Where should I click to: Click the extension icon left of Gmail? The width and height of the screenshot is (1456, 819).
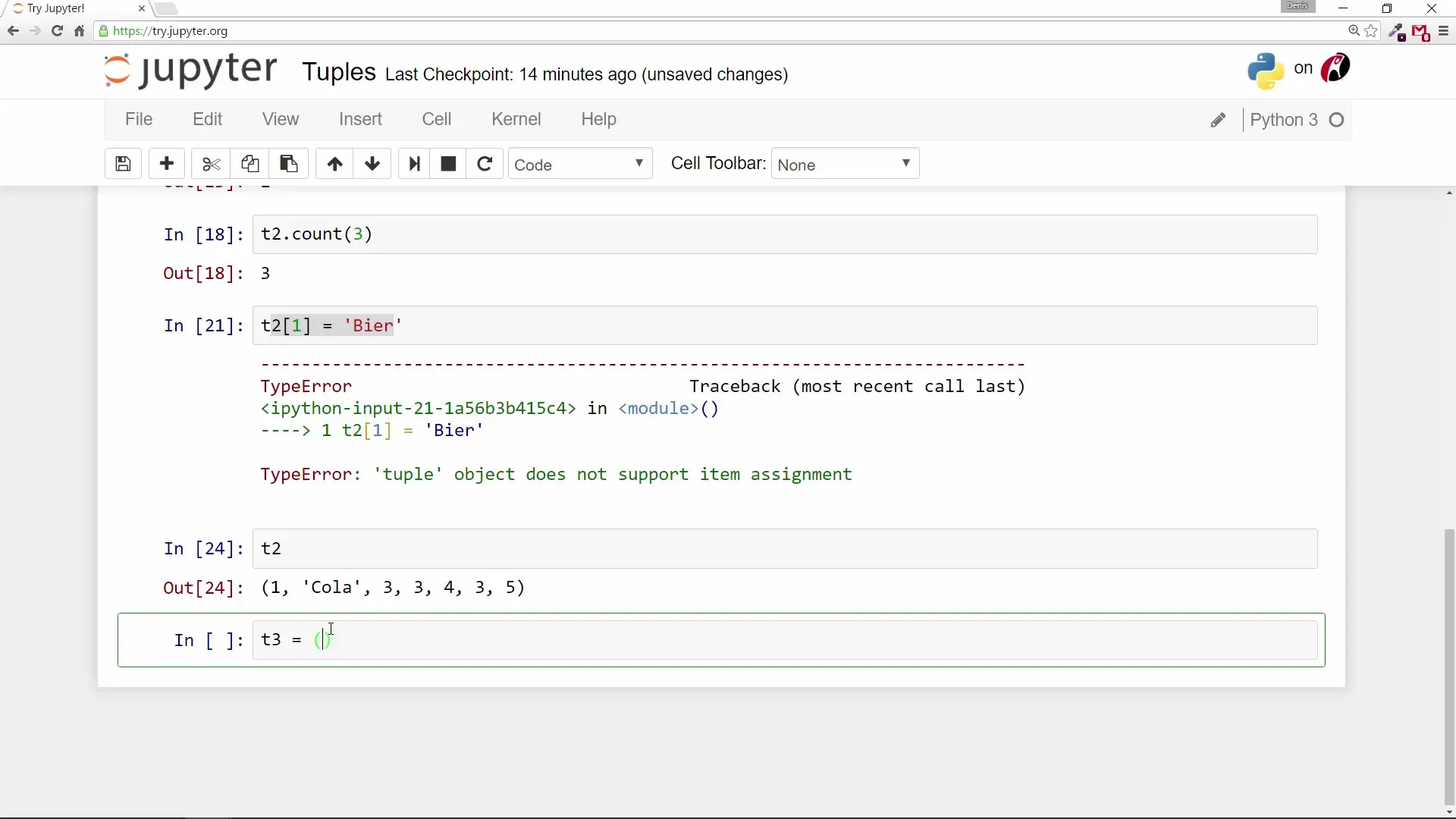pos(1397,32)
